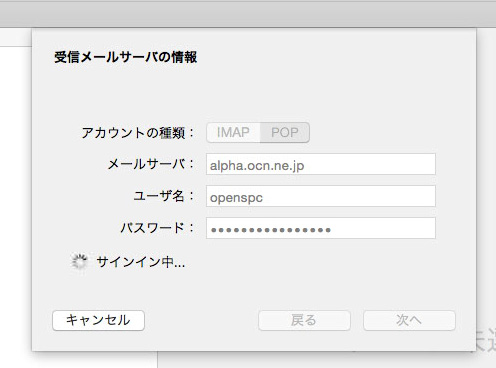Viewport: 496px width, 368px height.
Task: Click the 受信メールサーバの情報 heading
Action: click(x=125, y=57)
